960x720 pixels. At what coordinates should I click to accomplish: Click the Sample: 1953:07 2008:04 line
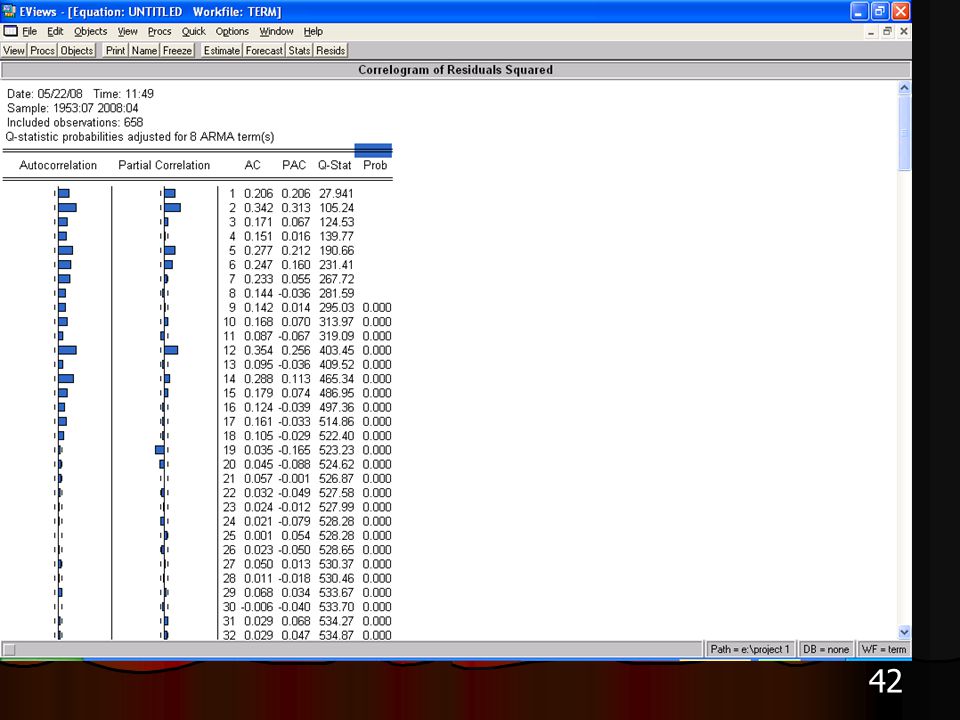pyautogui.click(x=72, y=108)
